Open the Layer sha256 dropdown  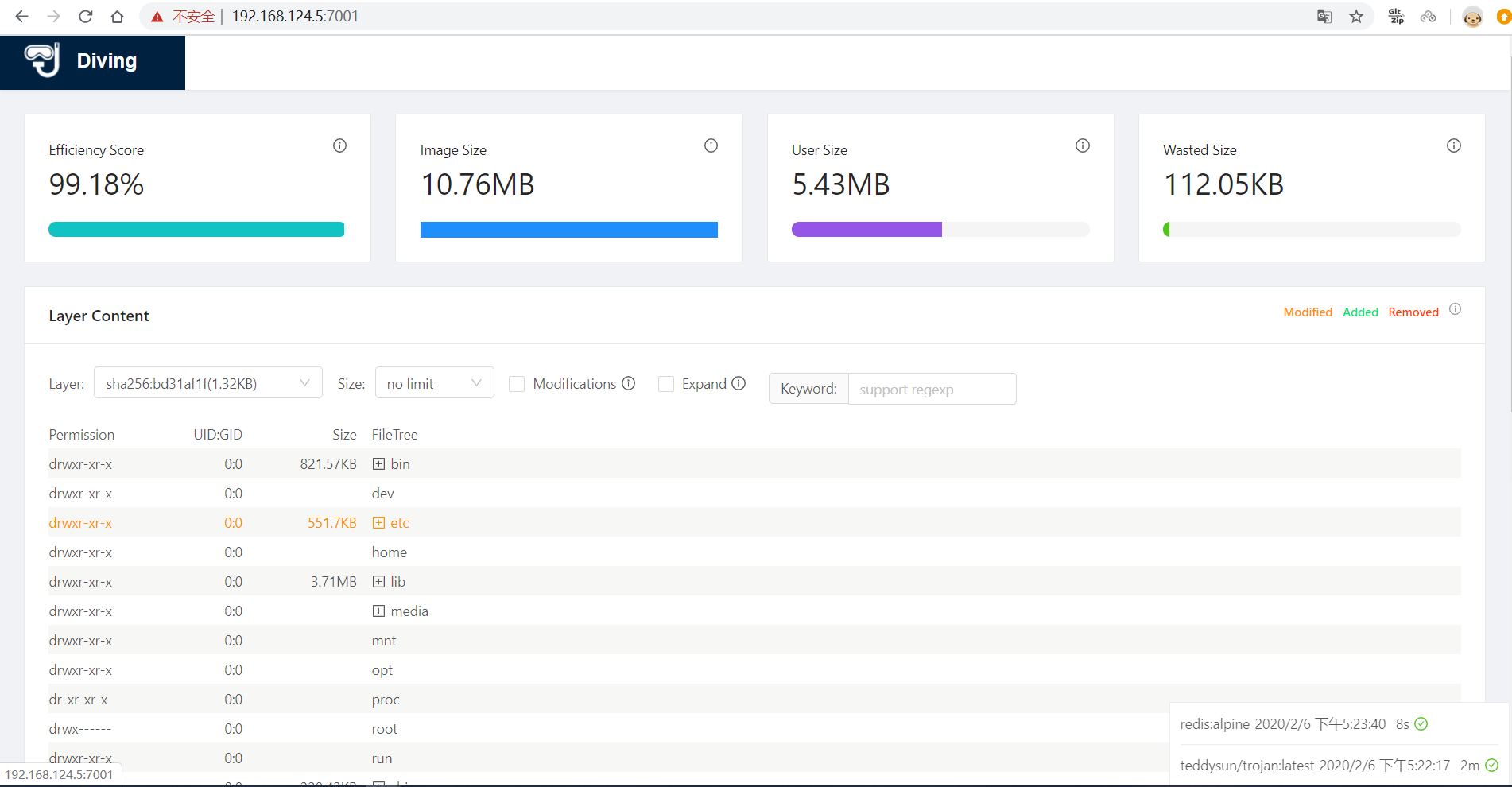click(x=207, y=383)
